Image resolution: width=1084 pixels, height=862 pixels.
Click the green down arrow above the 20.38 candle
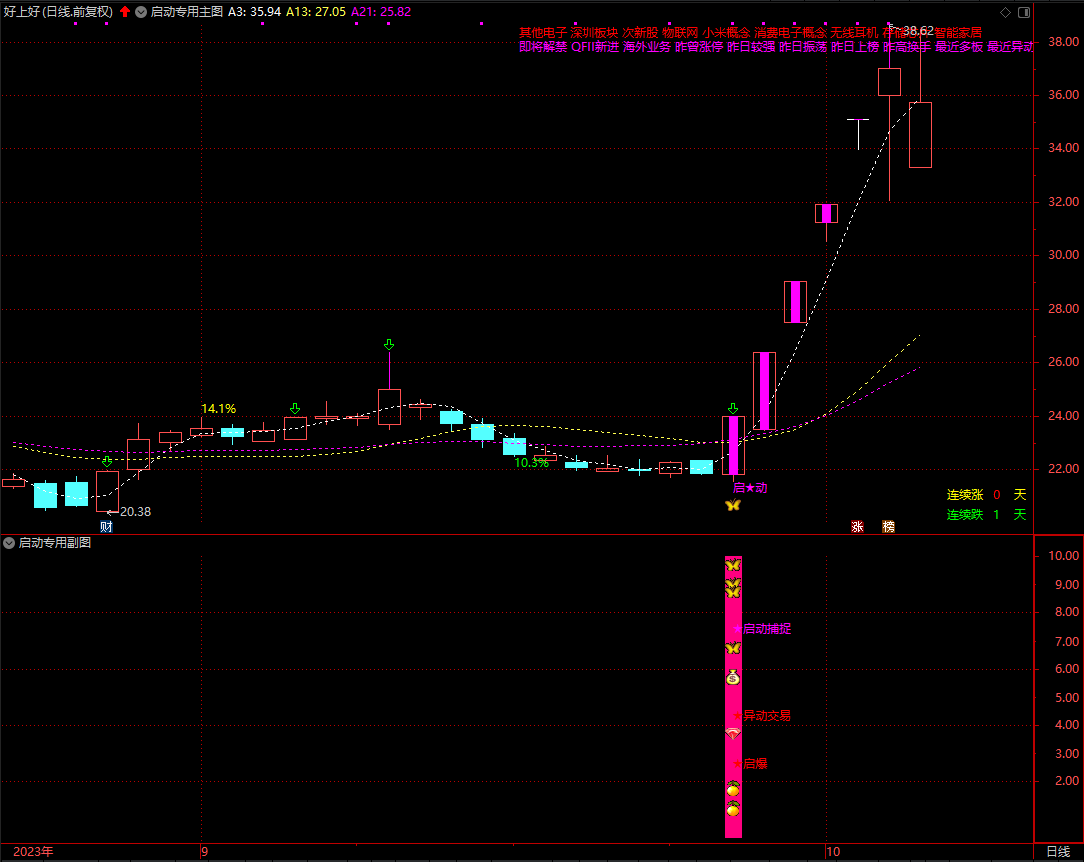click(x=106, y=461)
